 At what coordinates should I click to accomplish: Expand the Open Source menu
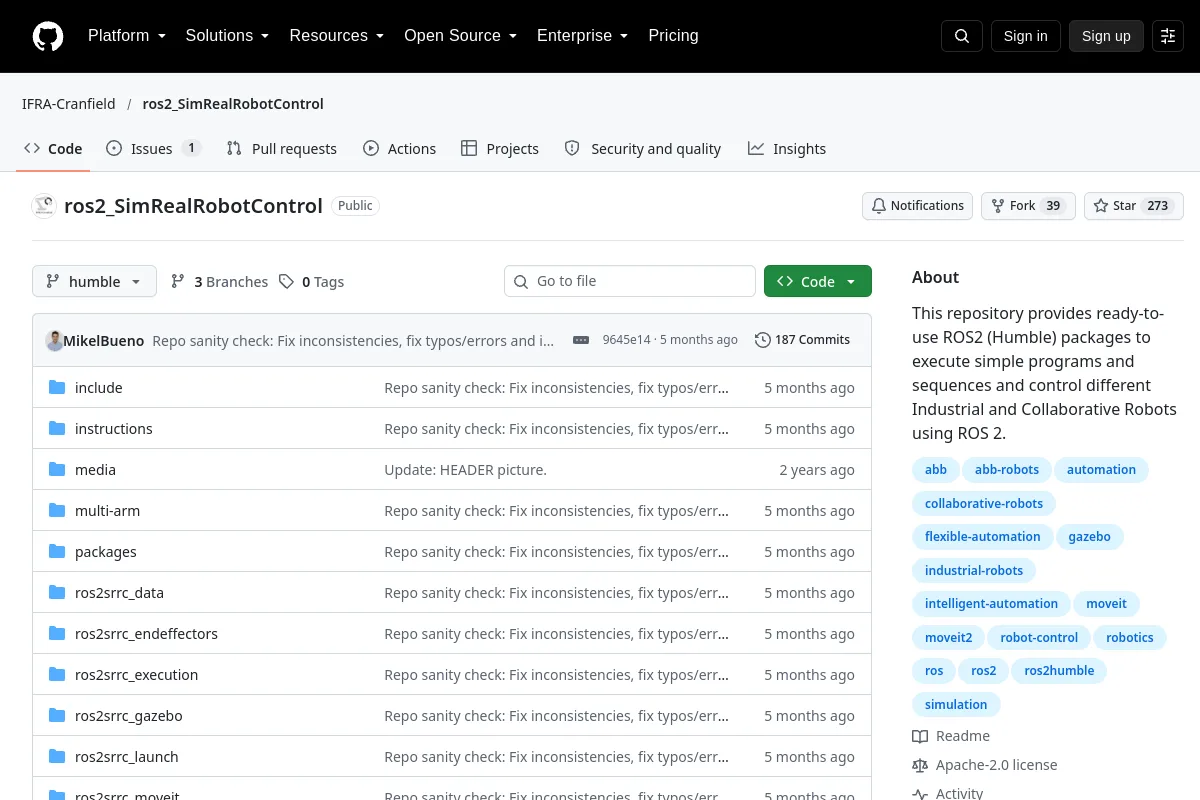point(460,36)
